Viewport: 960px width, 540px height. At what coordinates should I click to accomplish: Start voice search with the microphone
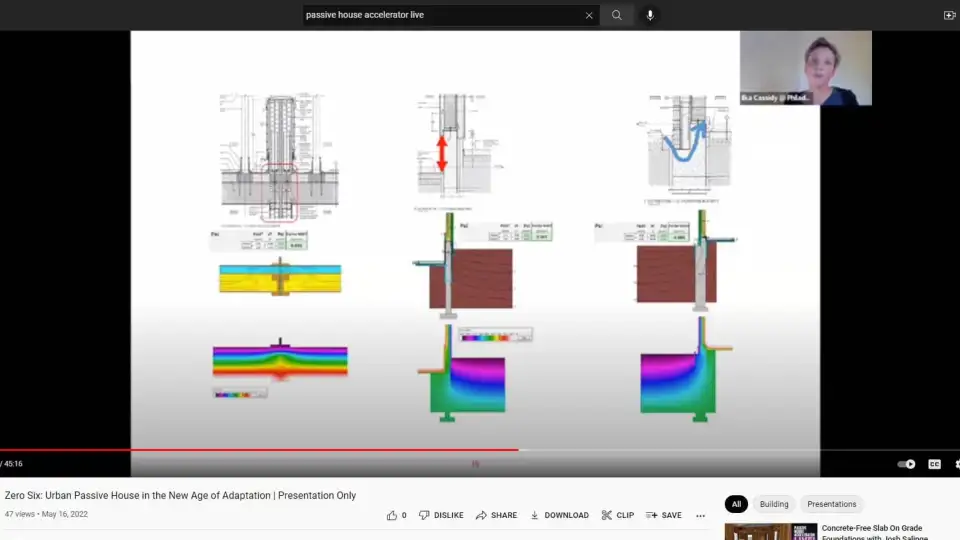pos(650,15)
